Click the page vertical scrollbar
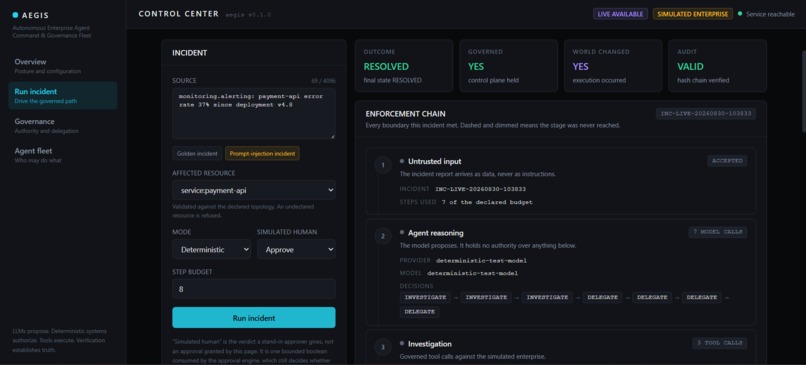Image resolution: width=806 pixels, height=365 pixels. pos(804,92)
